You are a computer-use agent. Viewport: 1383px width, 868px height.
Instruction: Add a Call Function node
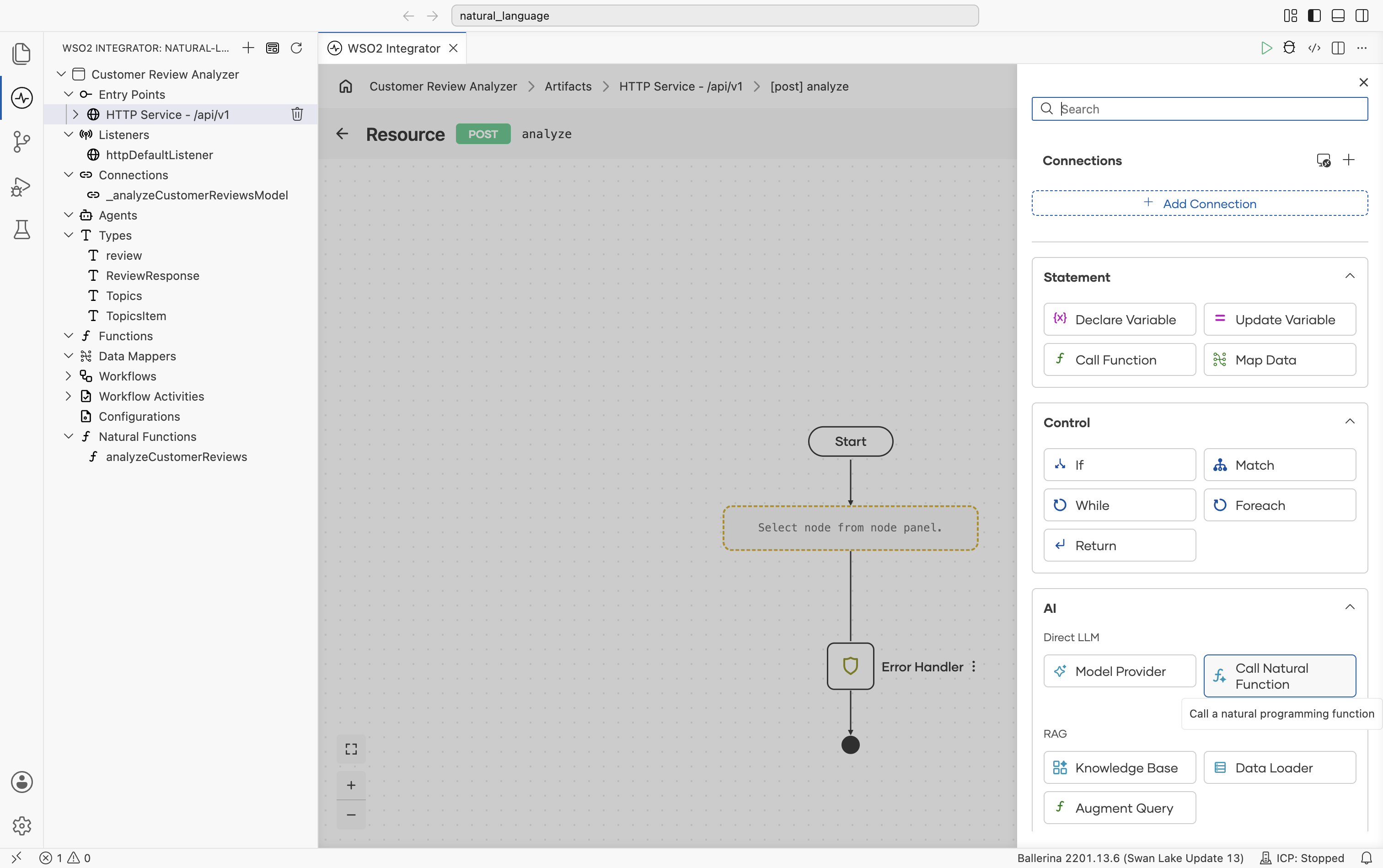pos(1120,359)
